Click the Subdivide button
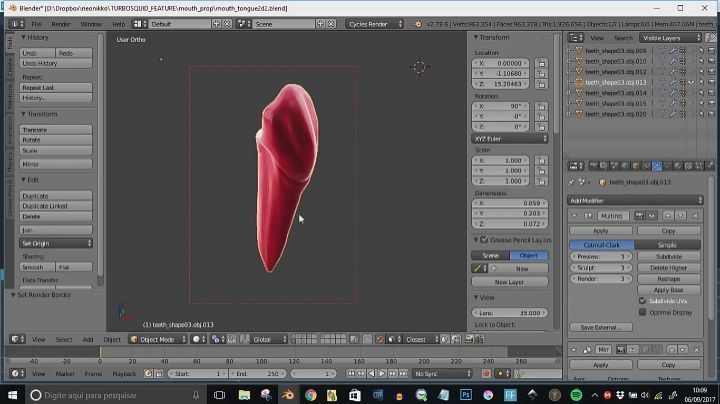 click(669, 256)
